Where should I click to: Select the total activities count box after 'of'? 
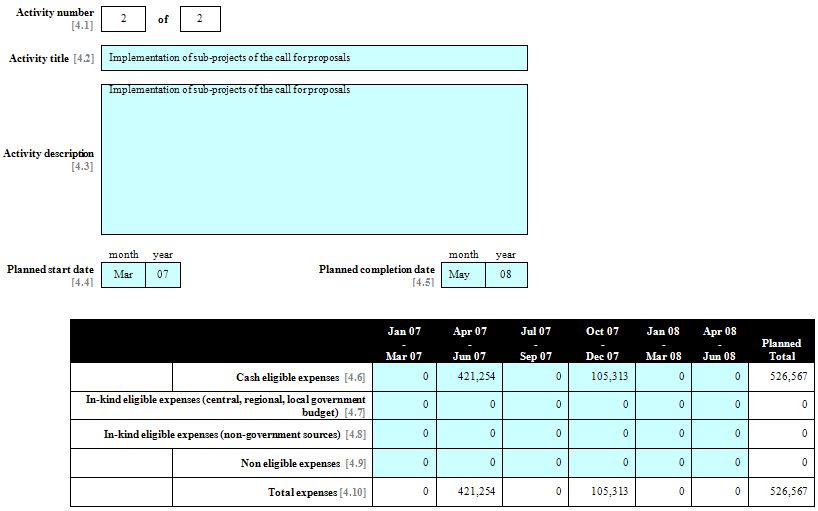click(200, 19)
